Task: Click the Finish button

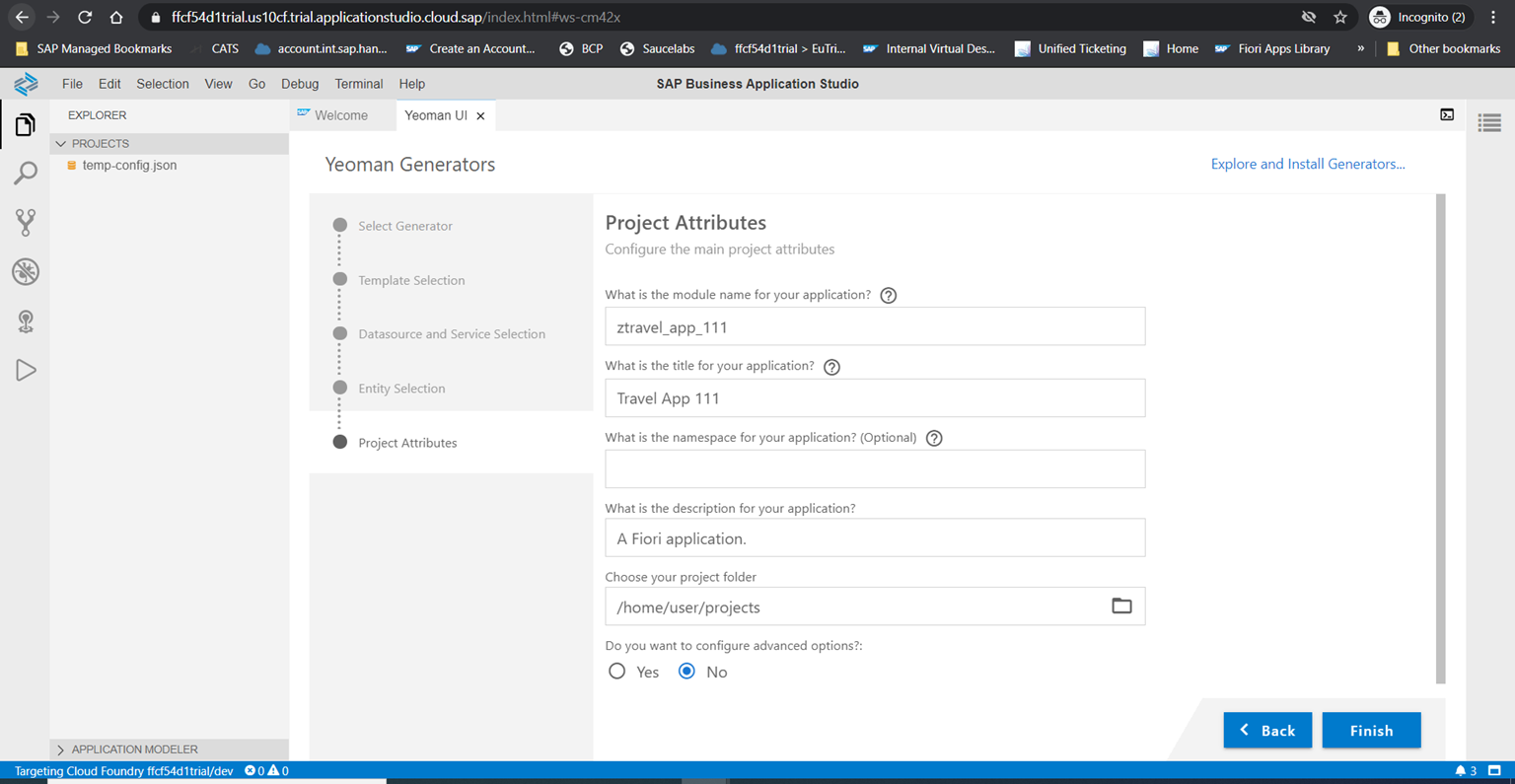Action: click(1371, 730)
